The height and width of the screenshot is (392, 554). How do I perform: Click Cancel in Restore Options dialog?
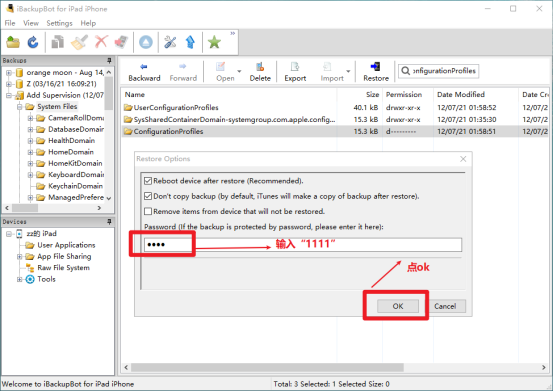point(445,306)
